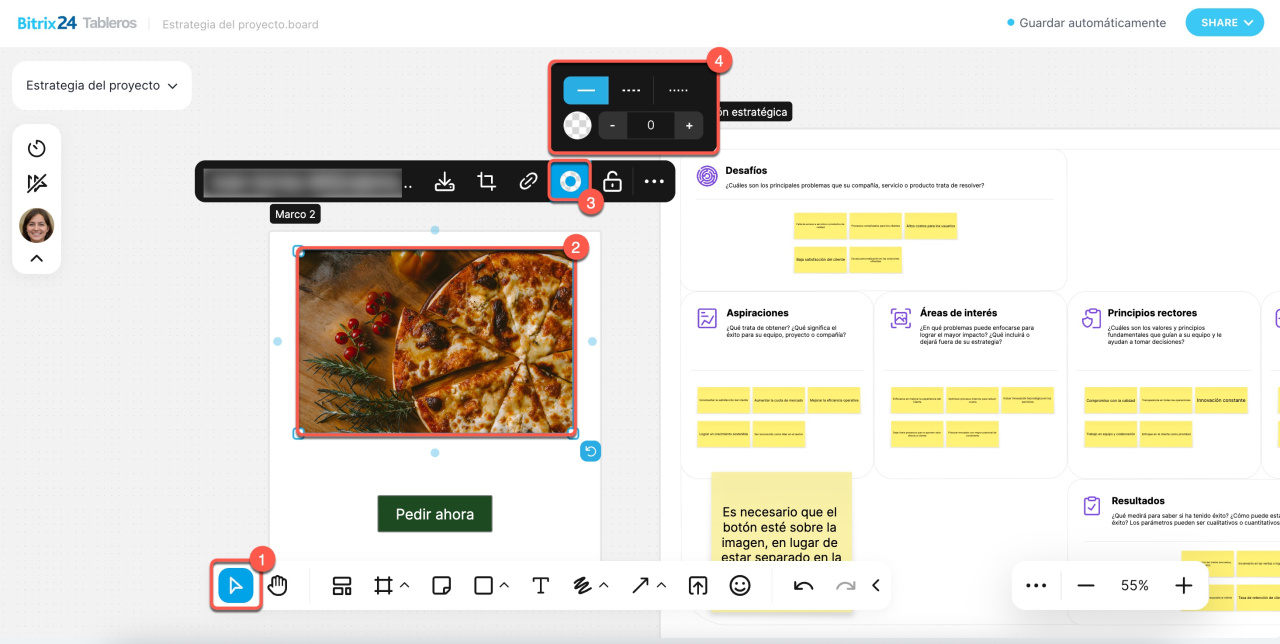Add a link to the image
This screenshot has height=644, width=1280.
(x=528, y=182)
